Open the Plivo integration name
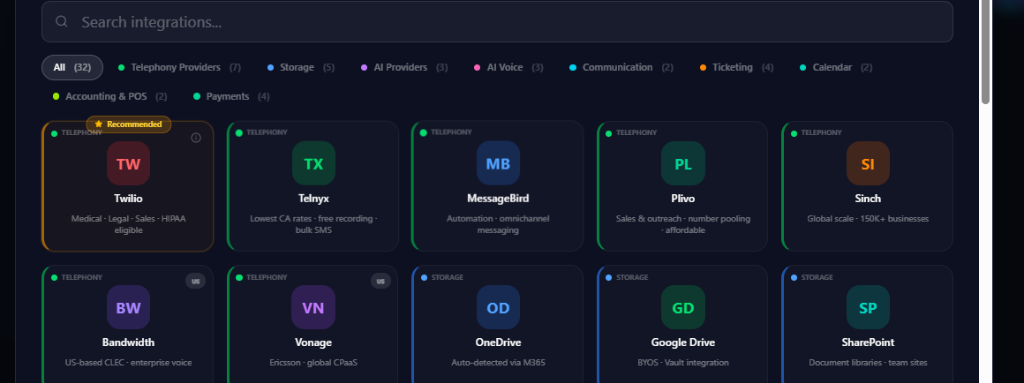This screenshot has width=1024, height=383. pyautogui.click(x=683, y=199)
